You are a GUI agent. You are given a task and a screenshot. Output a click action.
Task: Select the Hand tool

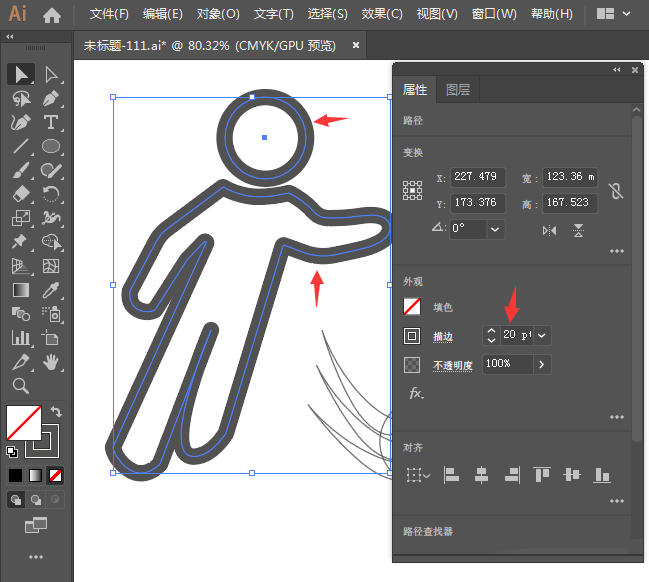pyautogui.click(x=51, y=362)
